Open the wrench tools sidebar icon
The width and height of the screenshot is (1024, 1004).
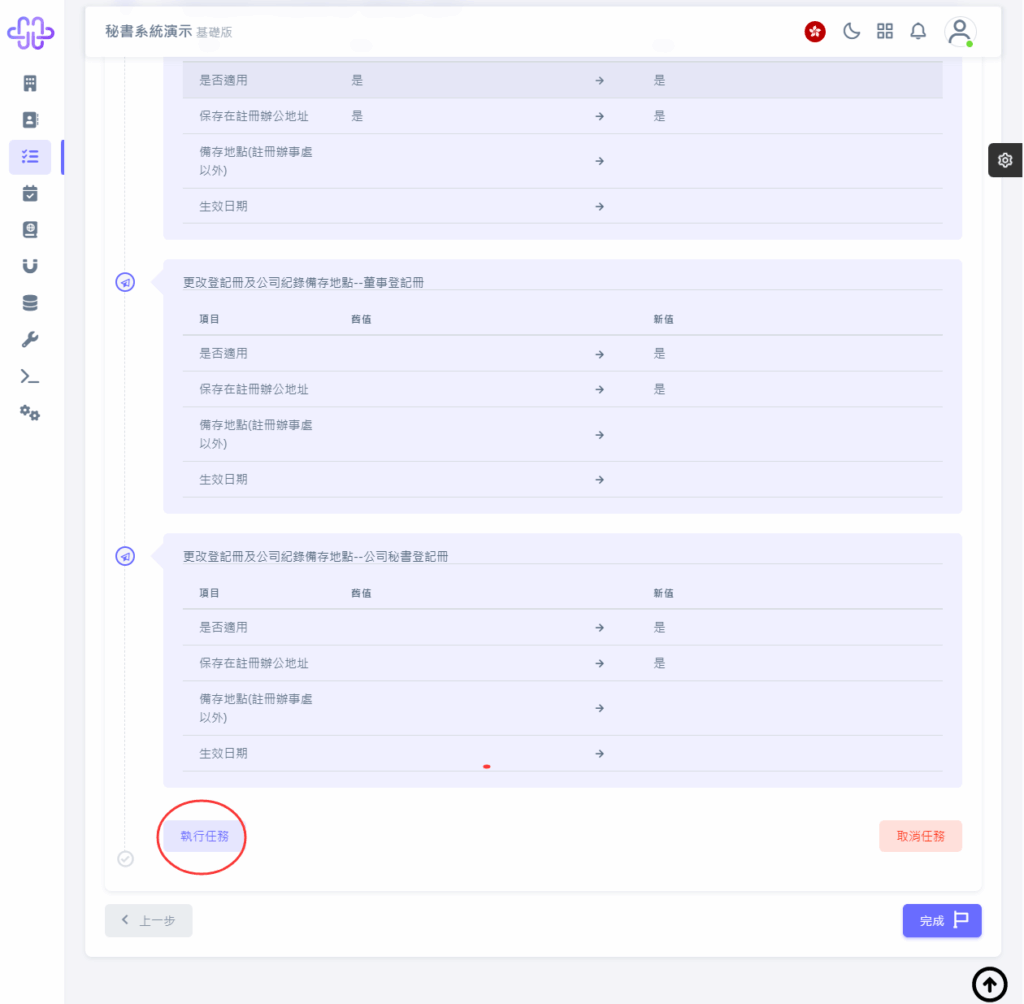pyautogui.click(x=30, y=339)
